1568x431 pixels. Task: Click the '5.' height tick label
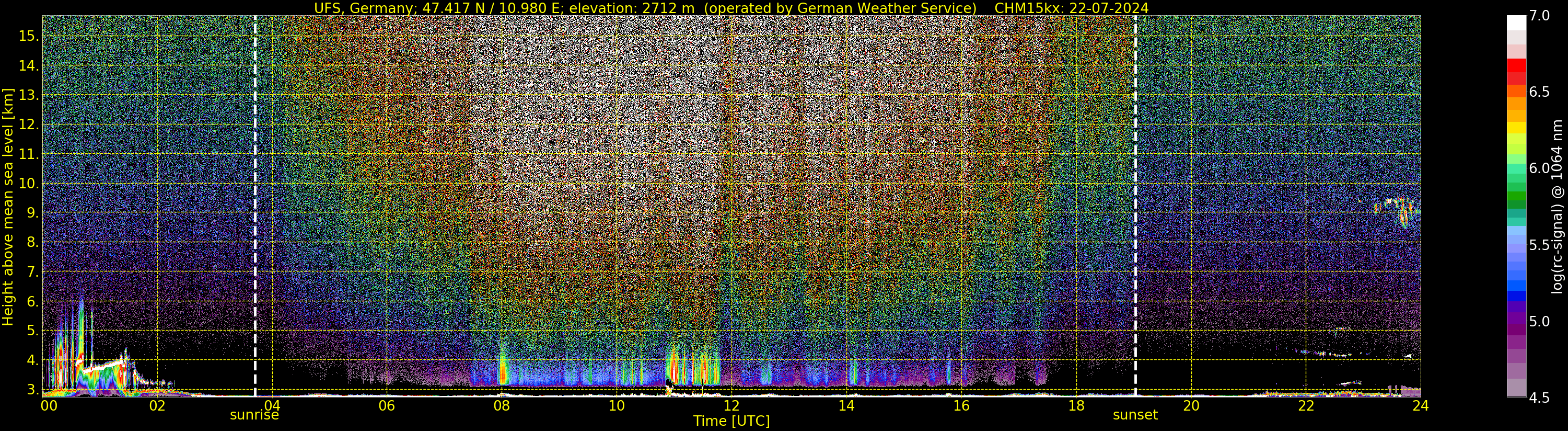tap(32, 331)
